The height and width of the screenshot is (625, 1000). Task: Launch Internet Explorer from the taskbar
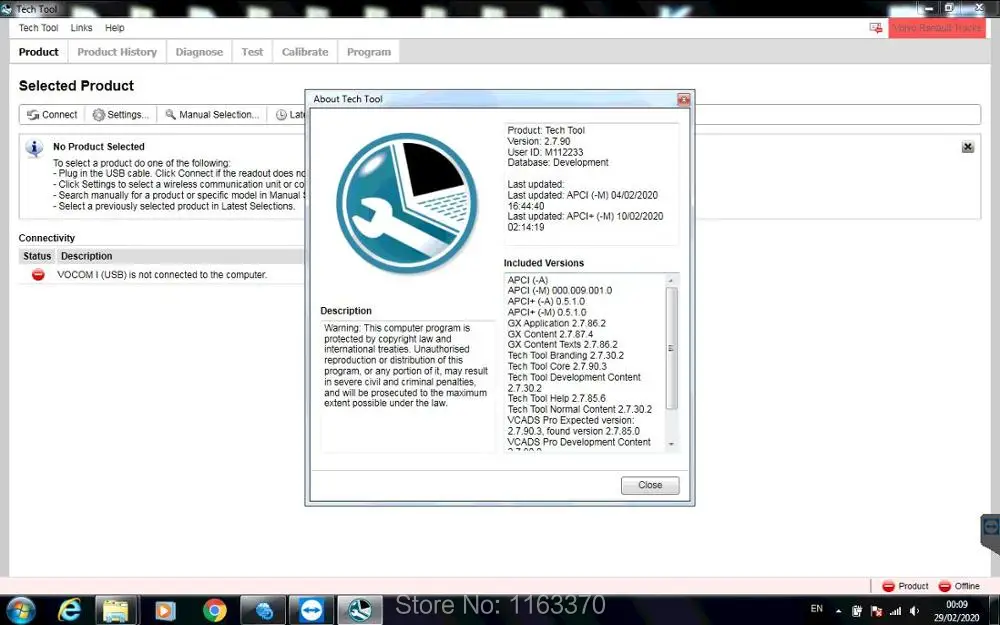point(69,610)
